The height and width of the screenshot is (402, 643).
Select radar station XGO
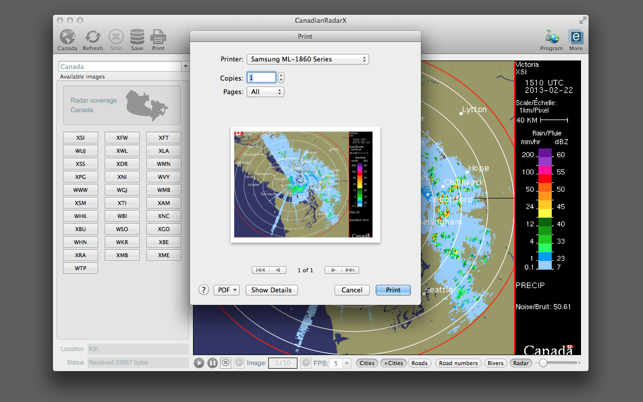[164, 229]
